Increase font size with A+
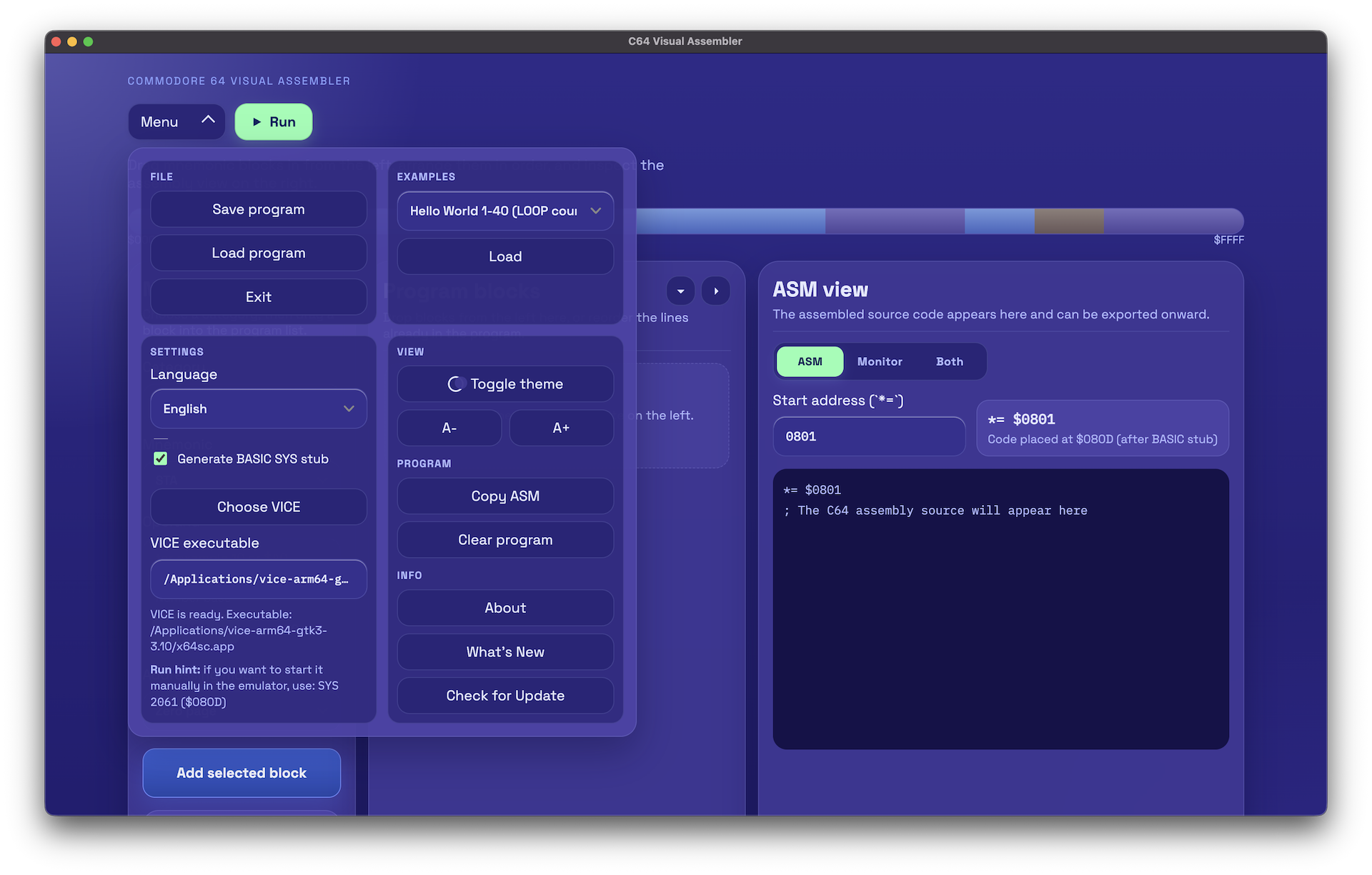 [561, 428]
